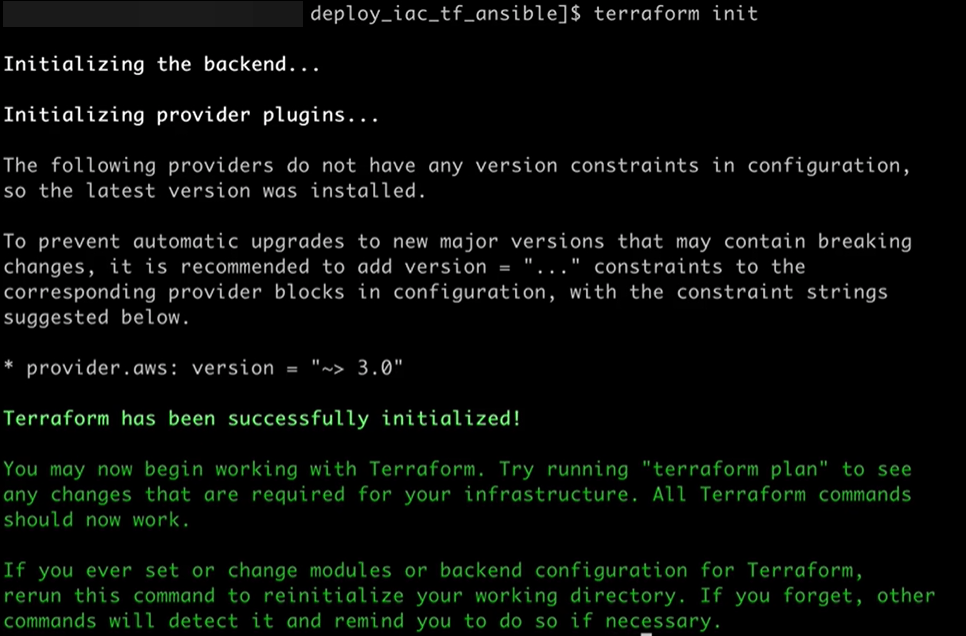The height and width of the screenshot is (636, 966).
Task: Click the line starting "any changes that are required"
Action: pos(456,494)
